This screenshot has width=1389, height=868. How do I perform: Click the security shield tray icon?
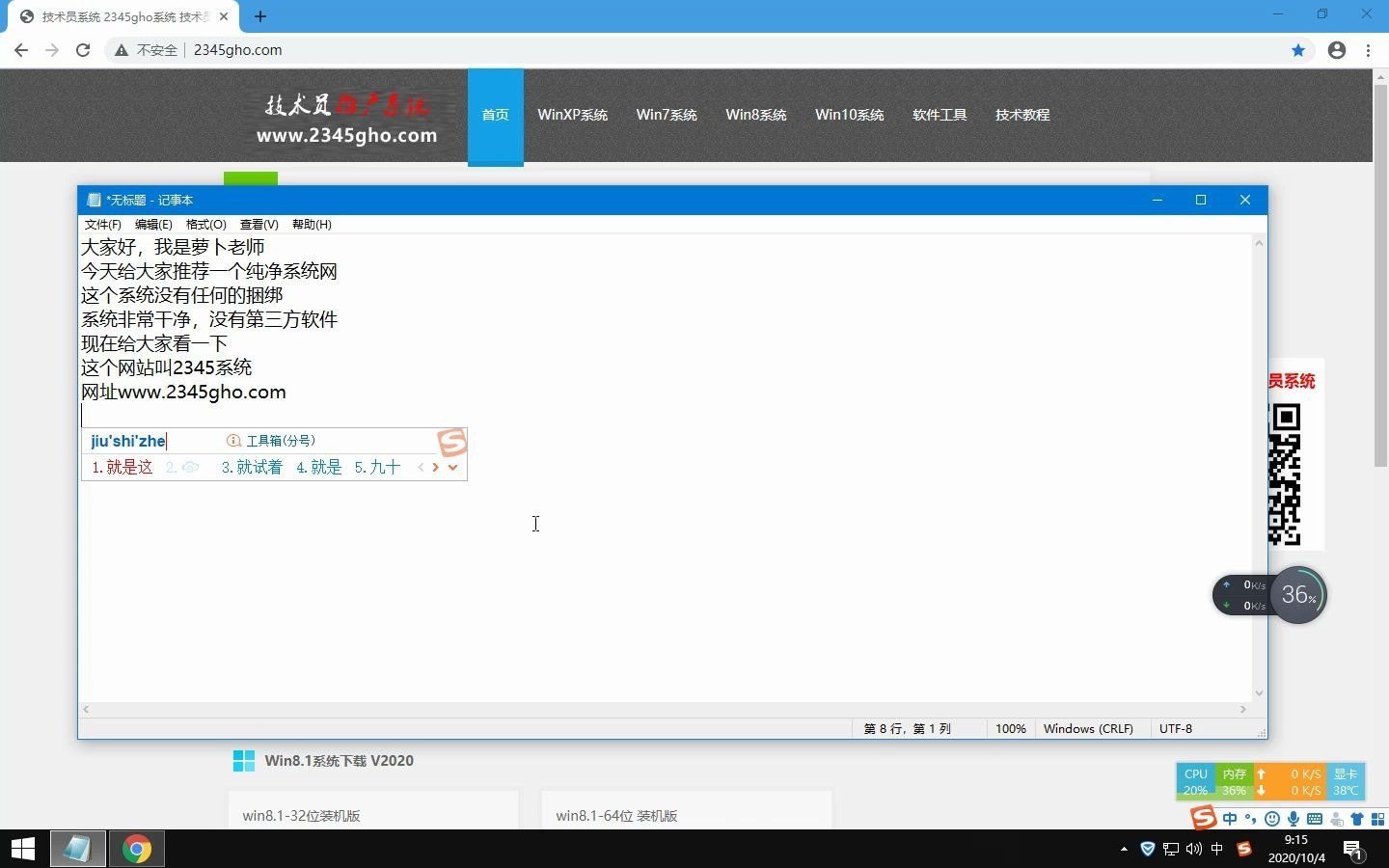pyautogui.click(x=1148, y=849)
